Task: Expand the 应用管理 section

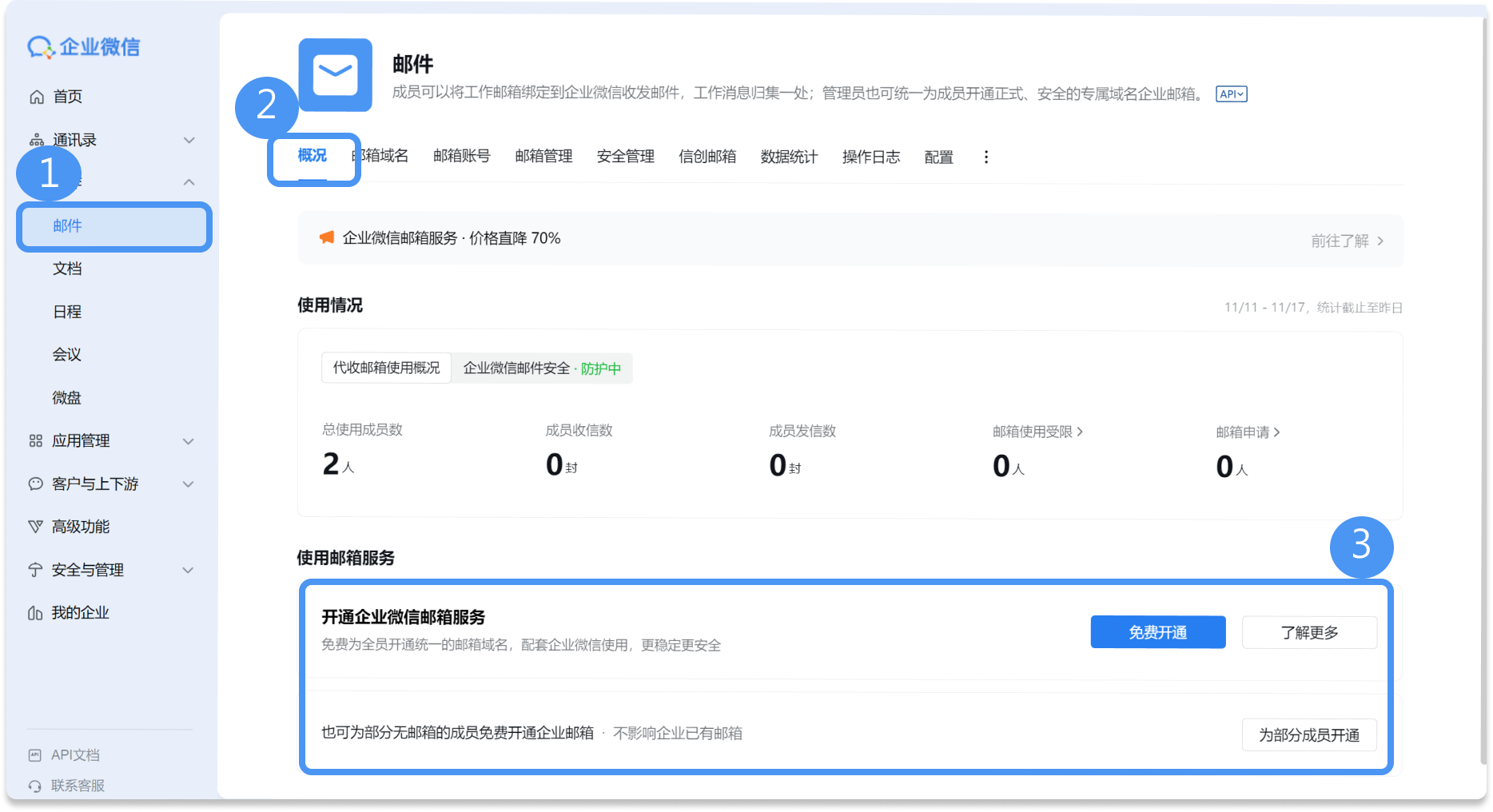Action: click(x=189, y=441)
